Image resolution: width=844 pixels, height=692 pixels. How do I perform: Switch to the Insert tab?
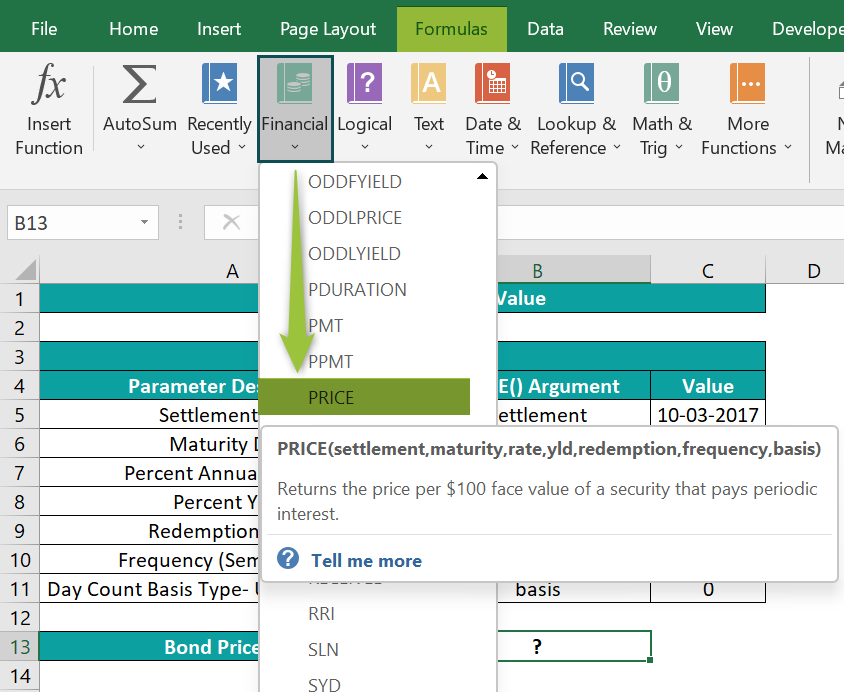219,29
